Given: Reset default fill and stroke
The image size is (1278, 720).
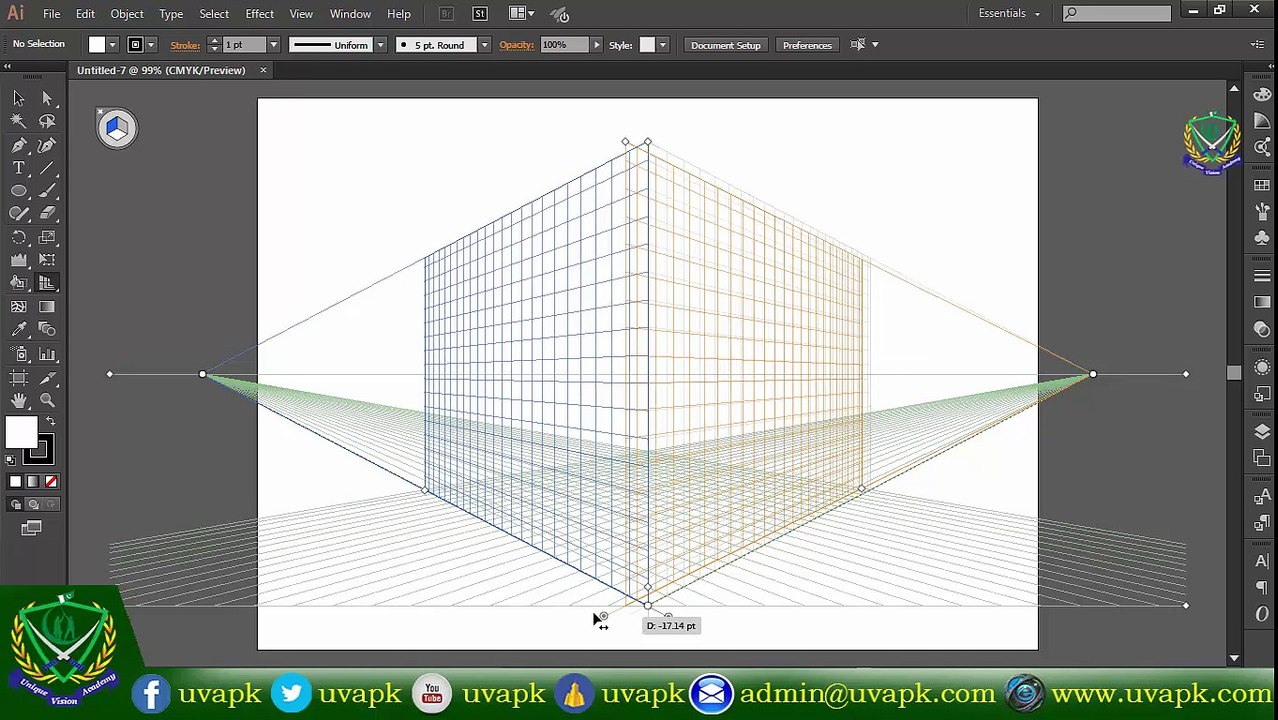Looking at the screenshot, I should click(11, 459).
